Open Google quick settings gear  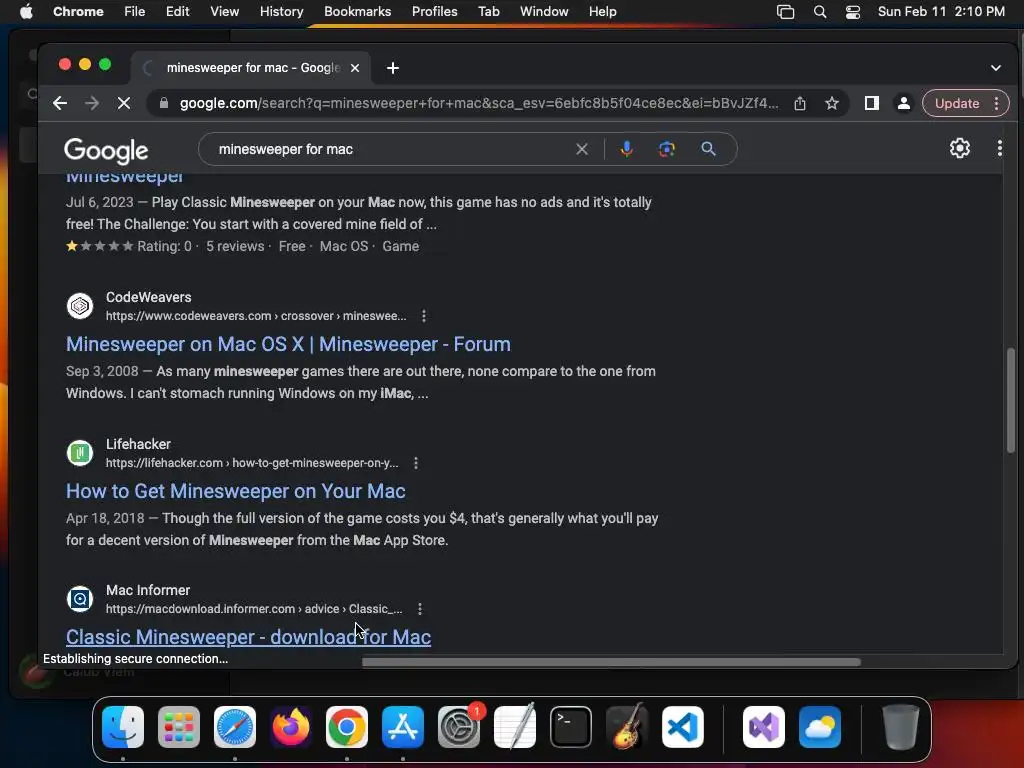[959, 148]
